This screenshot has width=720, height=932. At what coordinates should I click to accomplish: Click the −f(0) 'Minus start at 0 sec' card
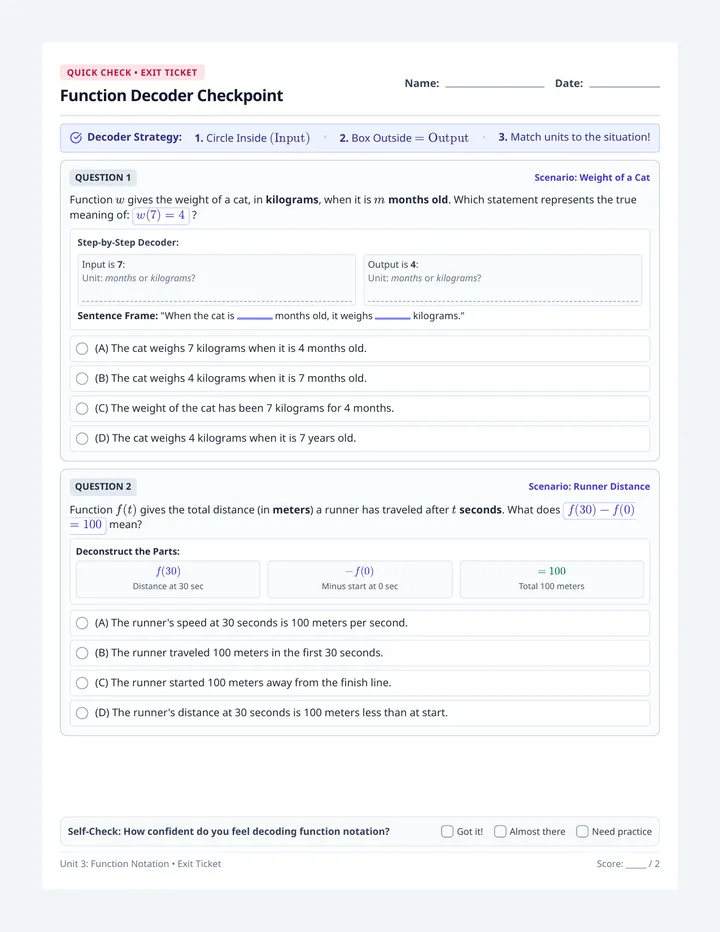click(x=360, y=579)
